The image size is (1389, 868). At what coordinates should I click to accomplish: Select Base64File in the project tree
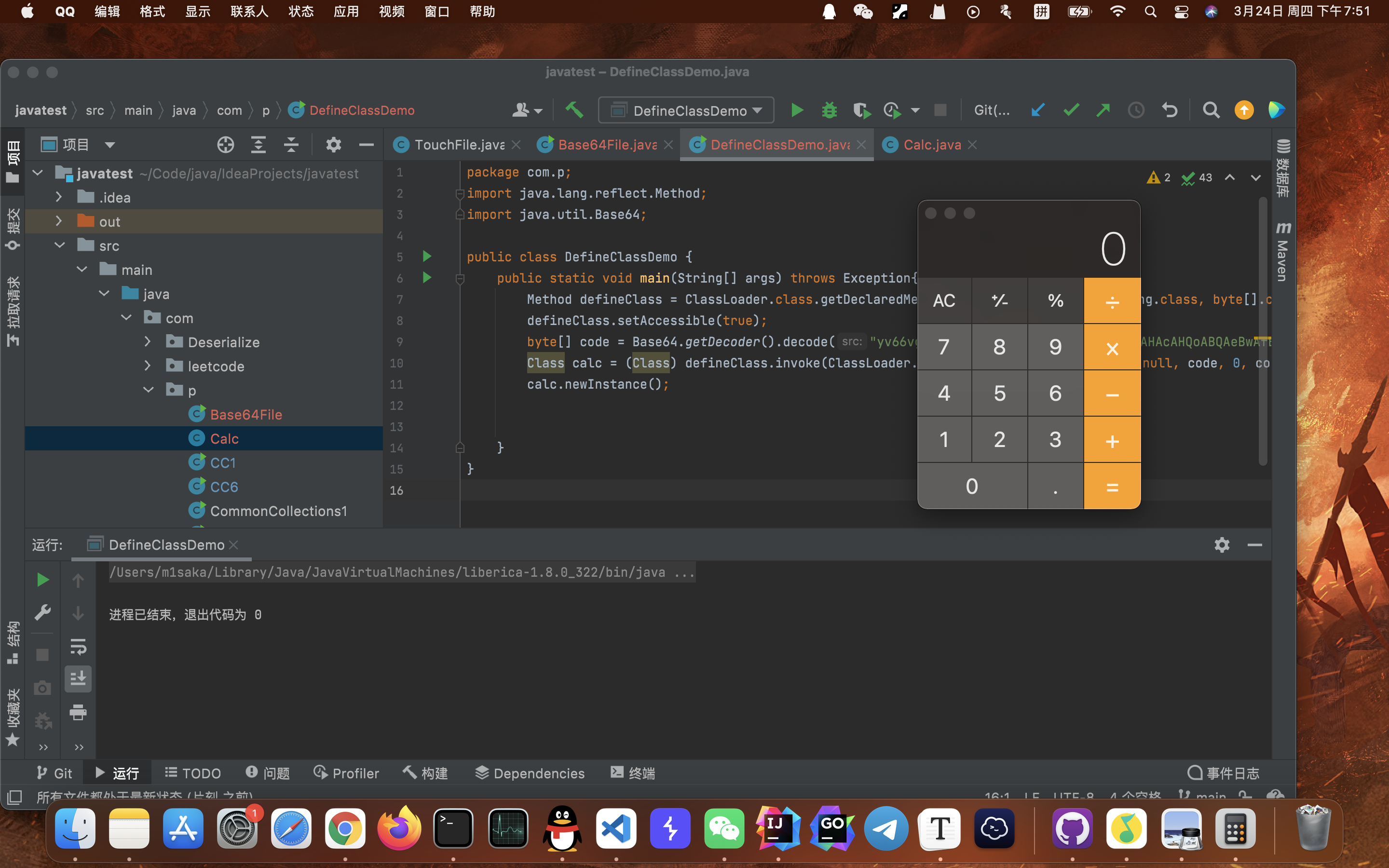tap(245, 415)
